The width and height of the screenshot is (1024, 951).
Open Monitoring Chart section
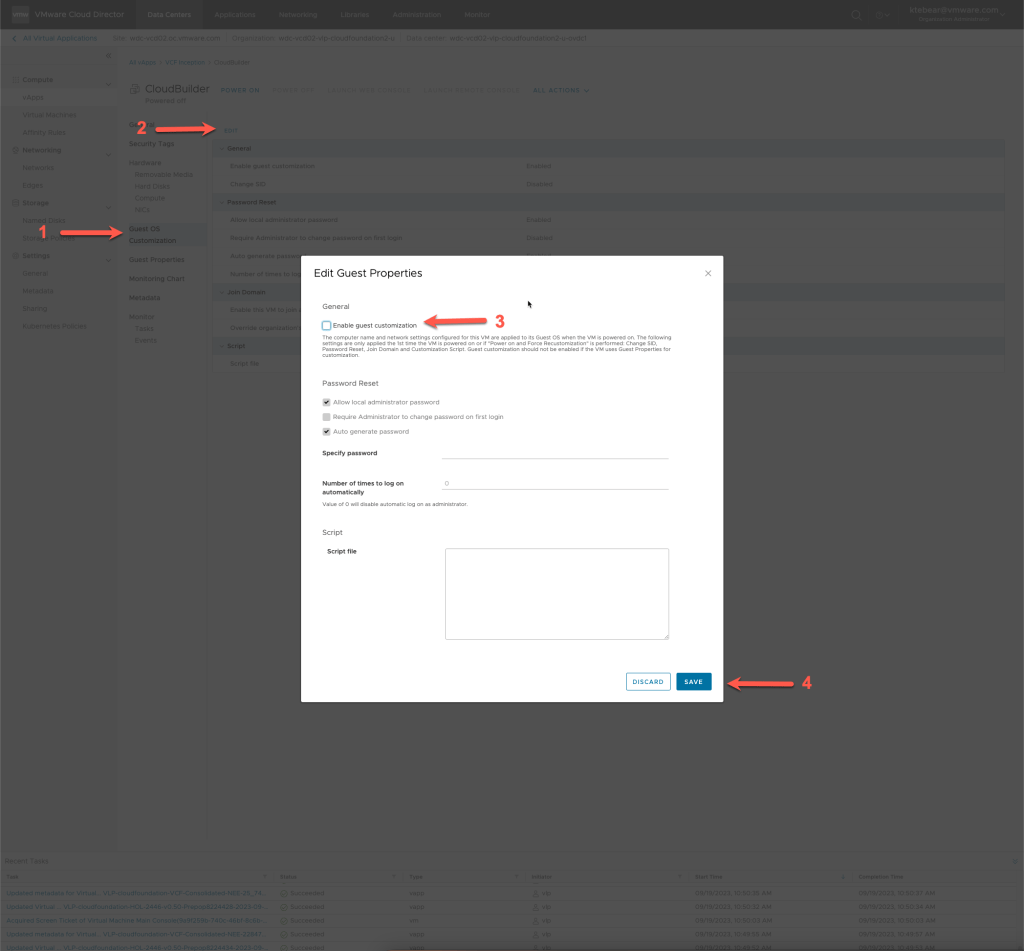157,279
